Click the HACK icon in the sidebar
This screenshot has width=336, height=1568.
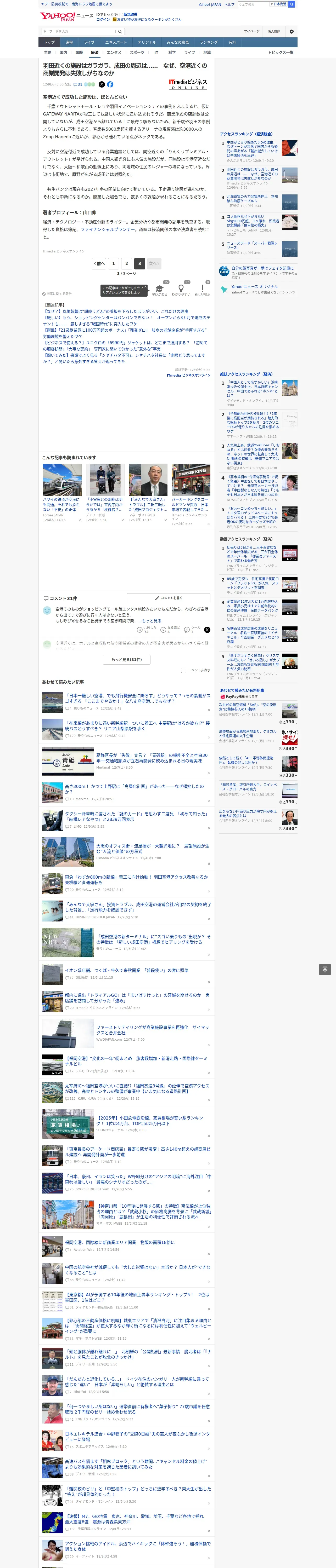point(224,271)
